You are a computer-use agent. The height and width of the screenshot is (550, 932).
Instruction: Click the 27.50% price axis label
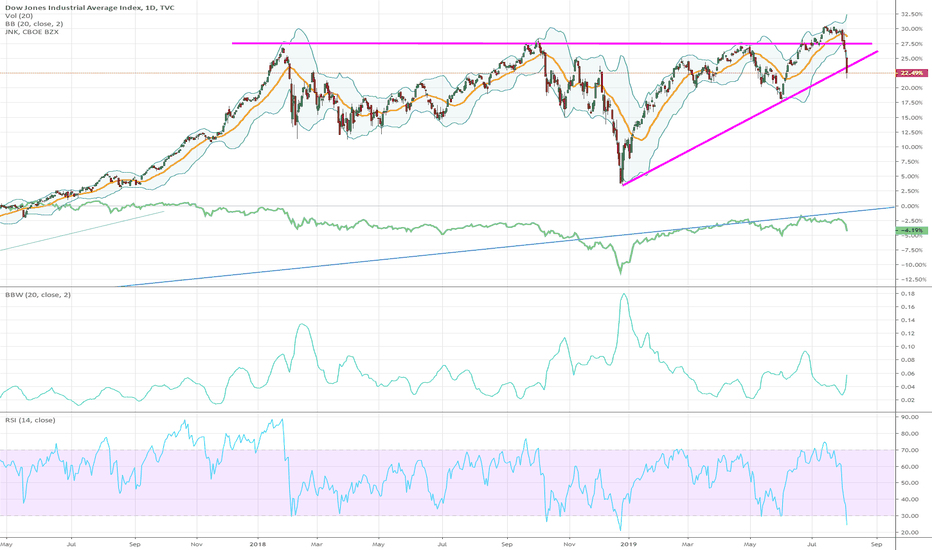pyautogui.click(x=912, y=44)
